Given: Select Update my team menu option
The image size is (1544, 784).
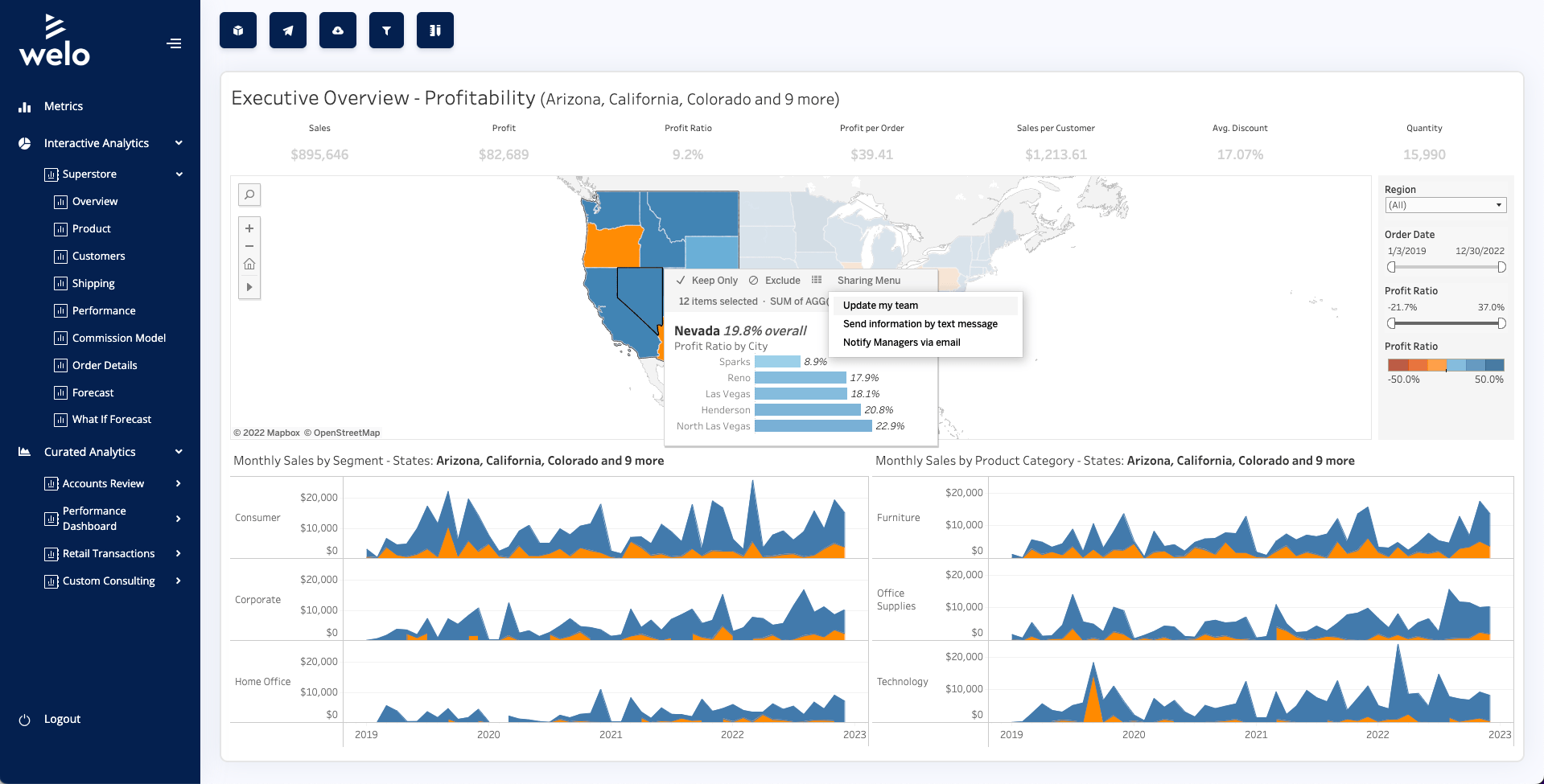Looking at the screenshot, I should pyautogui.click(x=880, y=306).
